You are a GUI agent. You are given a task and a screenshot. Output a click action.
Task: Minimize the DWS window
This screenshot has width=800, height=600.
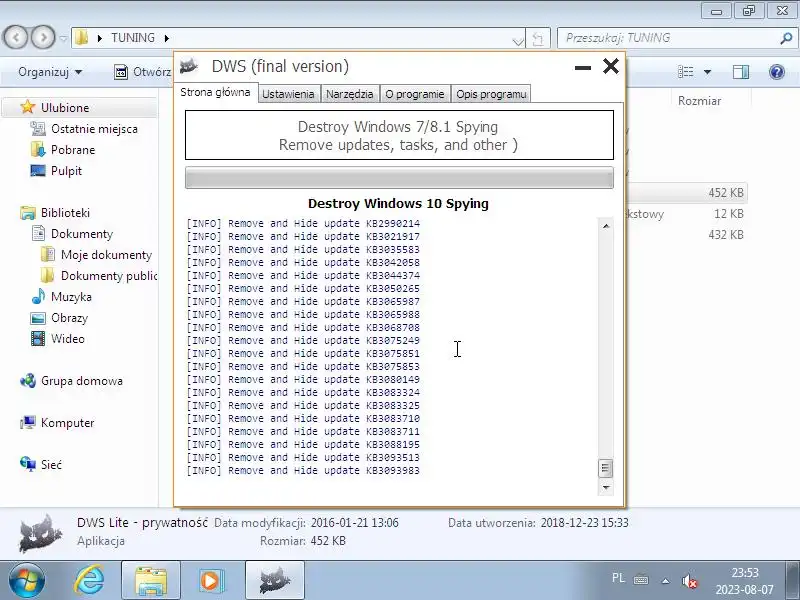pos(583,67)
